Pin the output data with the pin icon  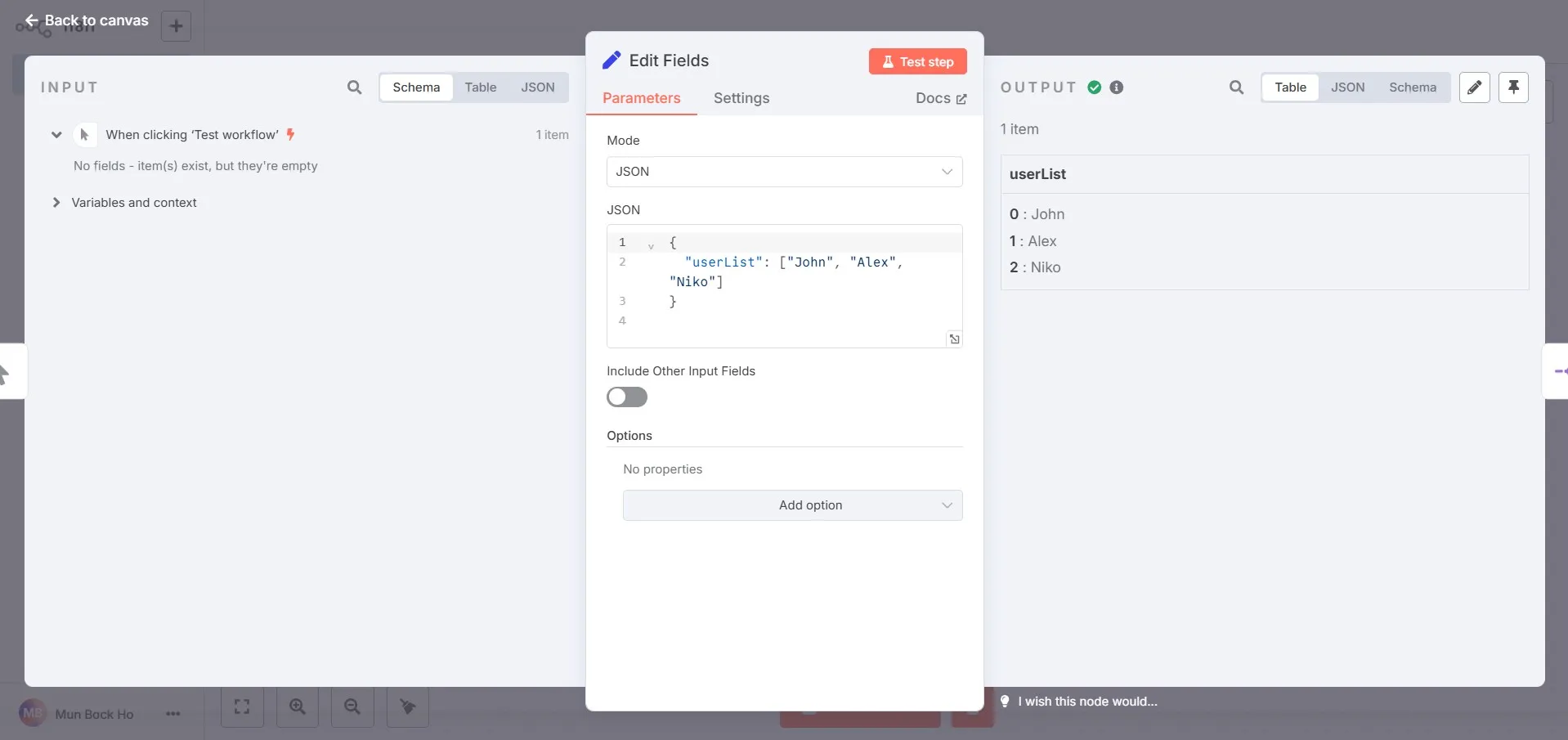[x=1513, y=87]
